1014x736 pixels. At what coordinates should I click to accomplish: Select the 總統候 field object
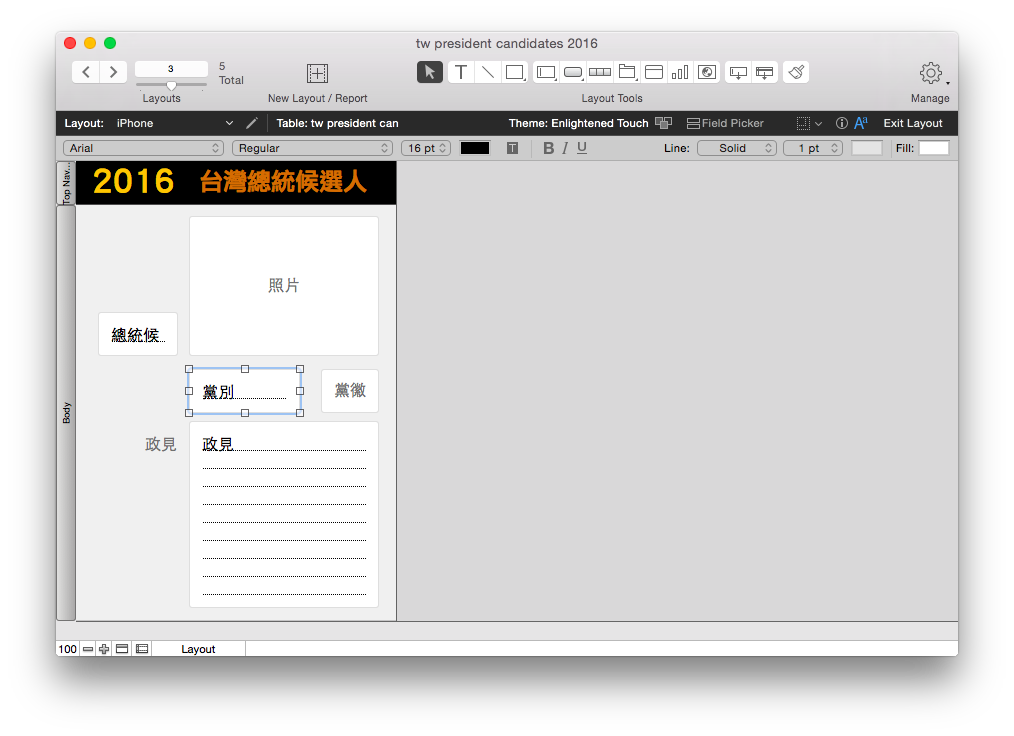point(138,334)
